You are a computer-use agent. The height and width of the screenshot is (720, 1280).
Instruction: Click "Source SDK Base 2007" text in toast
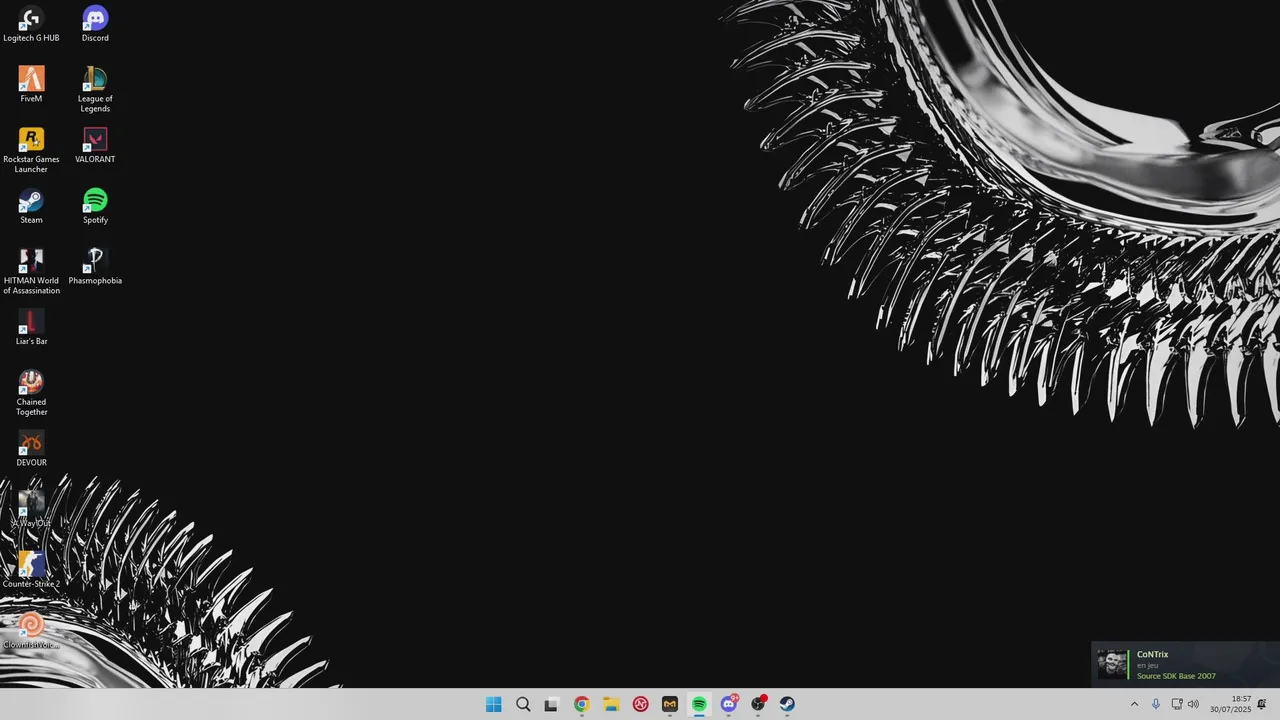tap(1176, 676)
